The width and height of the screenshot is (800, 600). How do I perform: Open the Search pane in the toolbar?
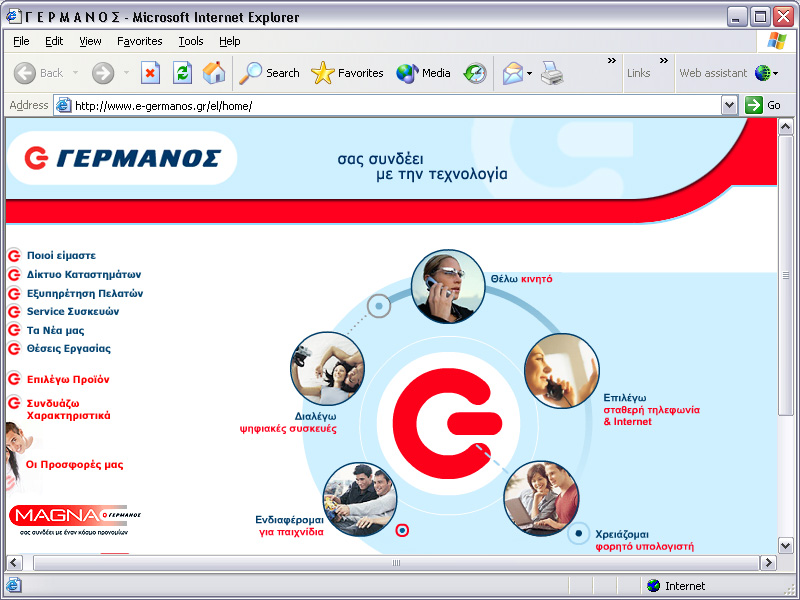click(269, 73)
